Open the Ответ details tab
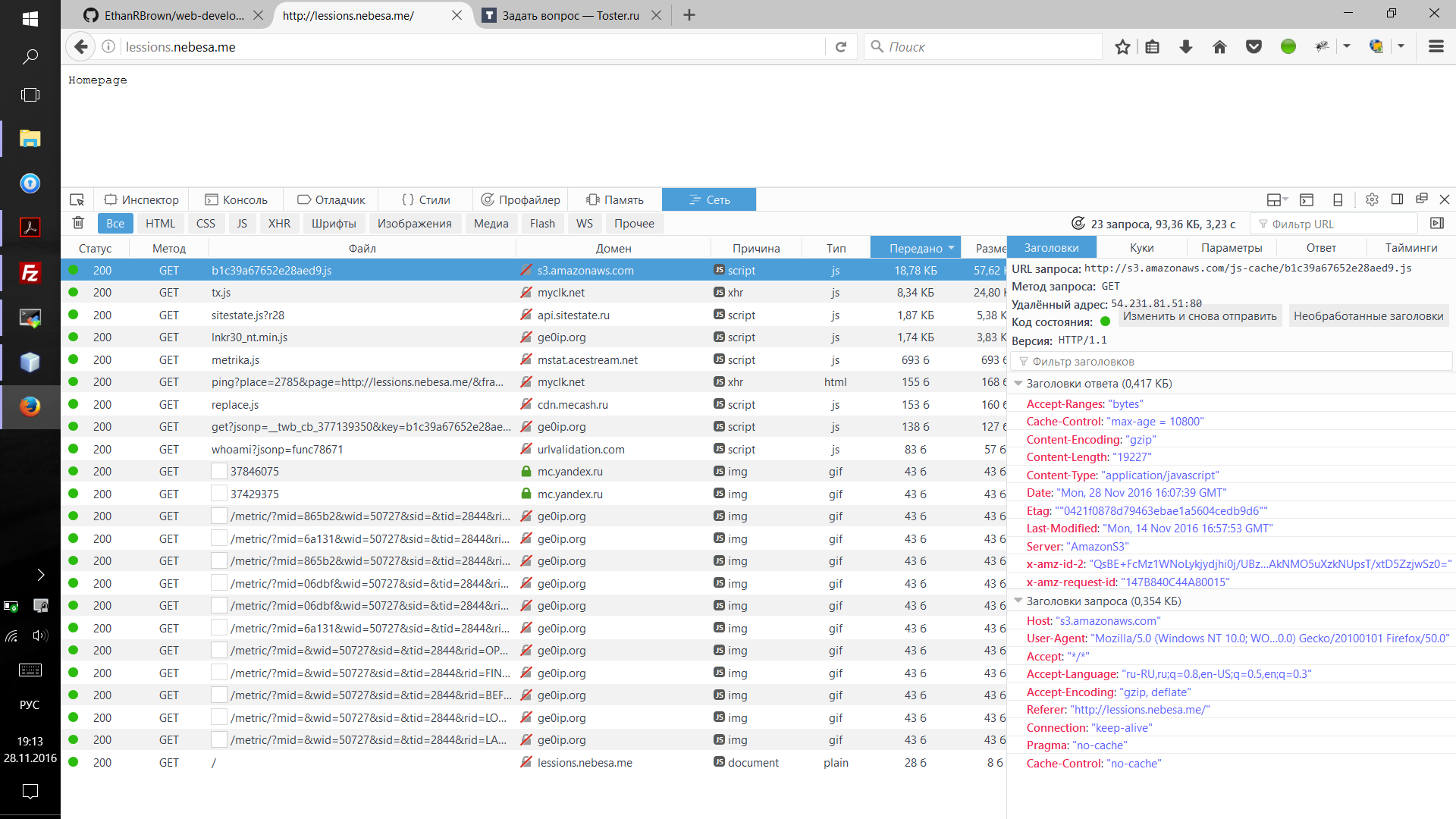 pos(1321,247)
